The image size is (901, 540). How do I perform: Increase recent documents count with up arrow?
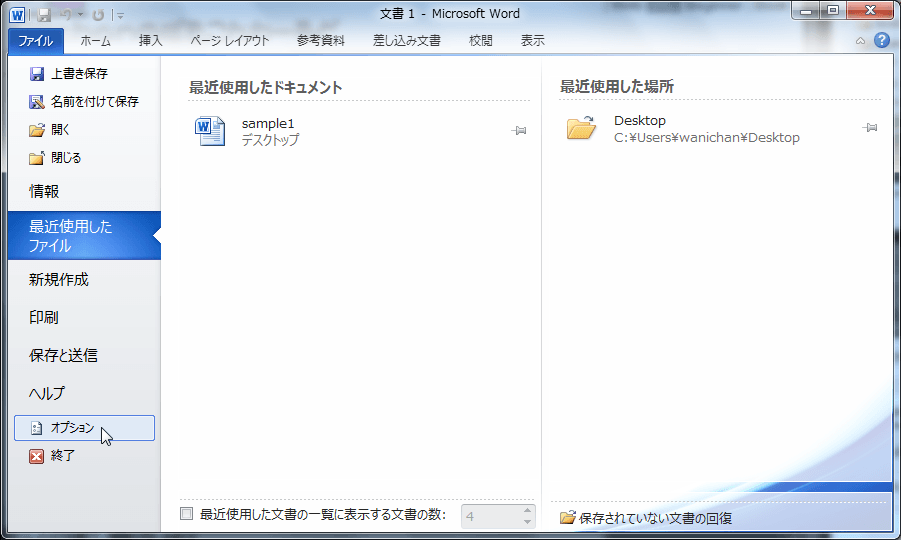[x=527, y=510]
